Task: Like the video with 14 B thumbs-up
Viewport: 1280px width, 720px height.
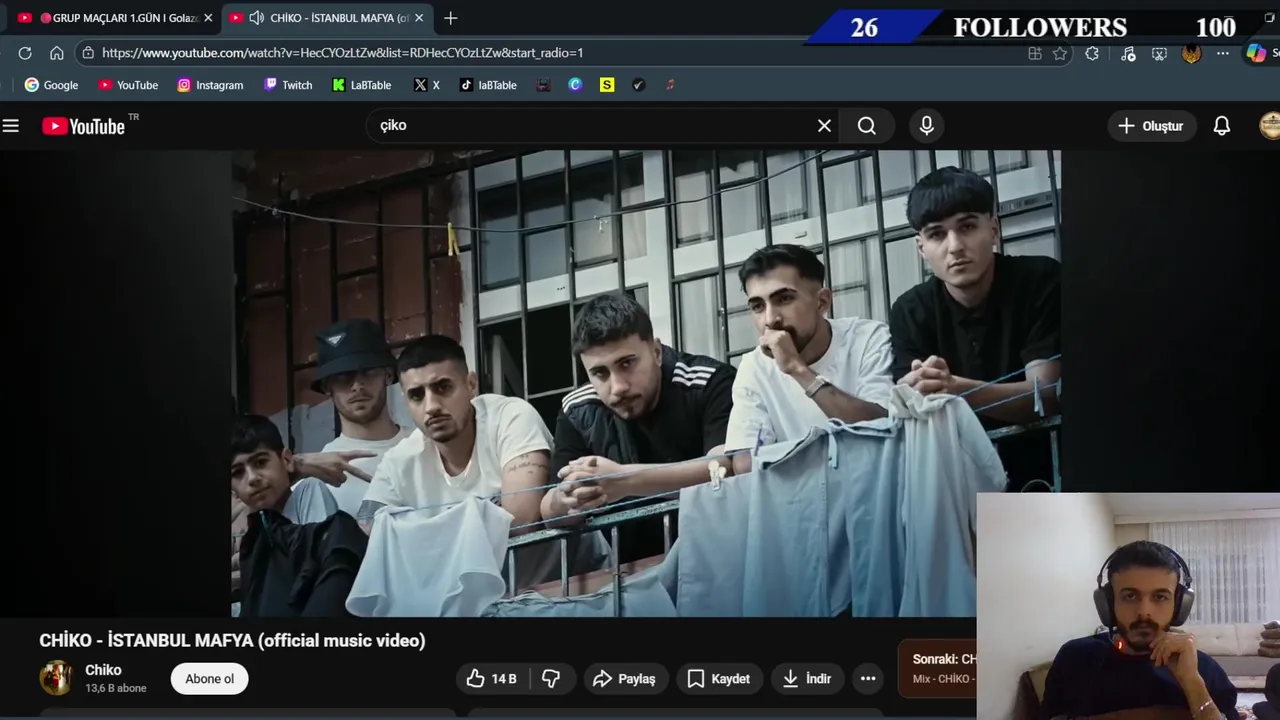Action: pyautogui.click(x=491, y=679)
